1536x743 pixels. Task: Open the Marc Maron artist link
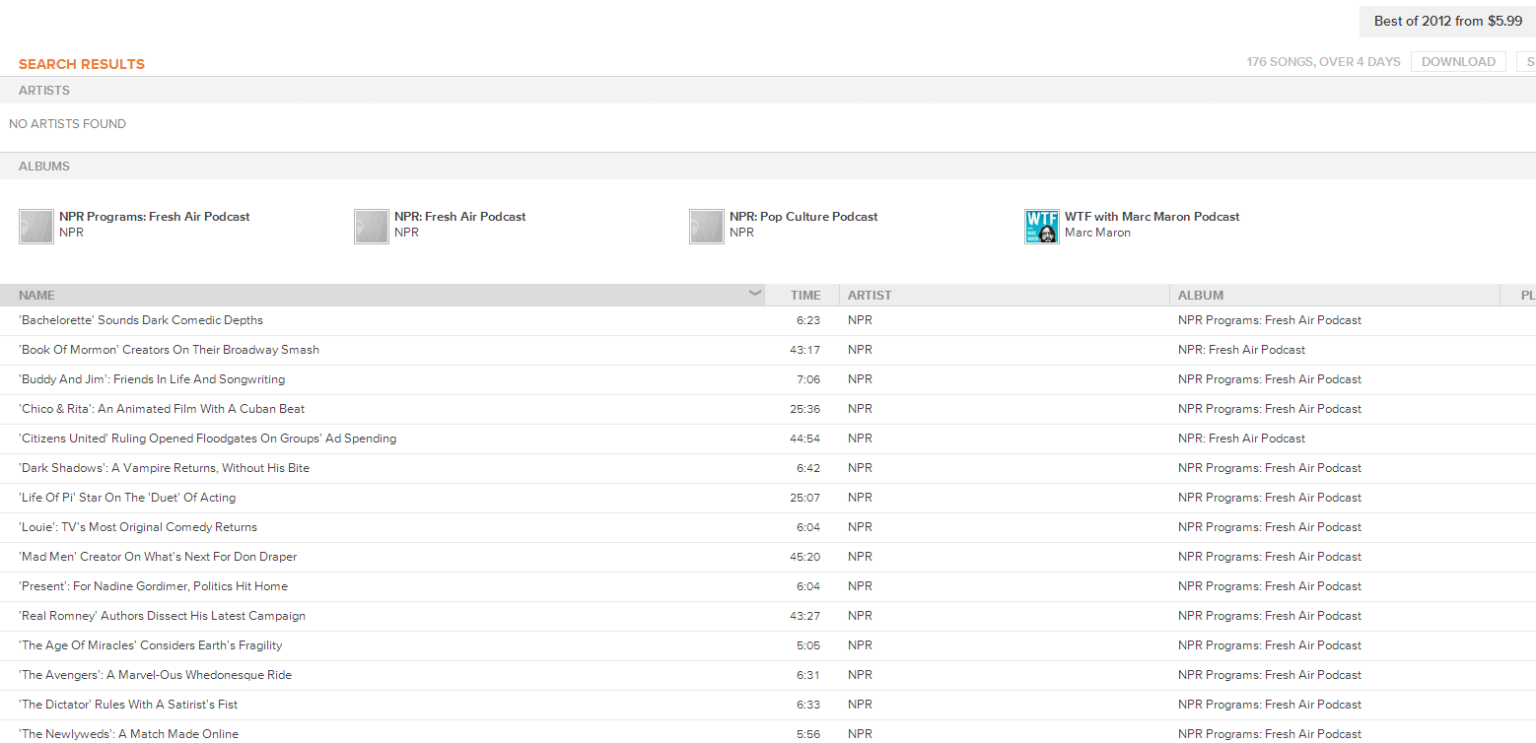[x=1096, y=231]
